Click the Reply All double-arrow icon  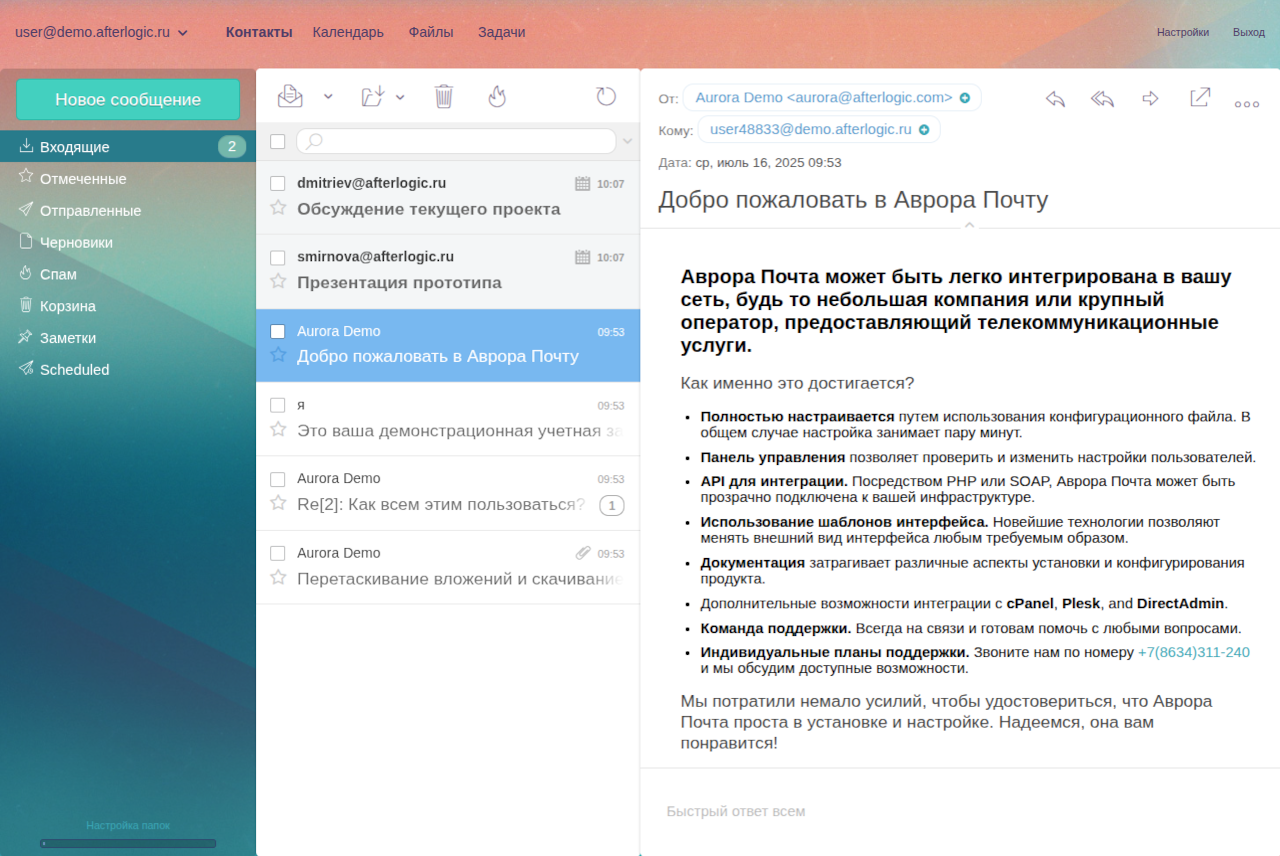[1102, 98]
